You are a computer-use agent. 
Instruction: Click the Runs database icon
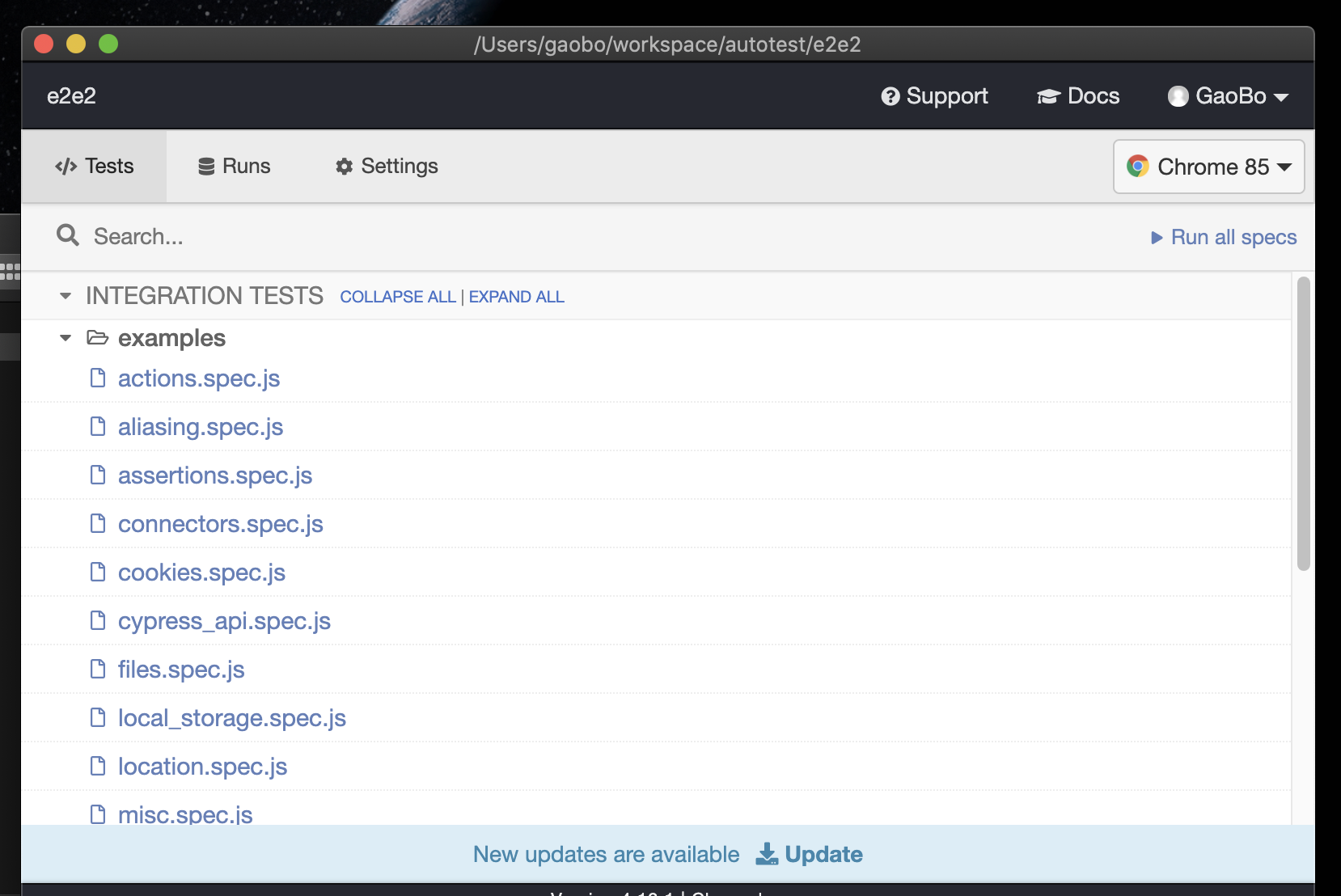pyautogui.click(x=206, y=167)
